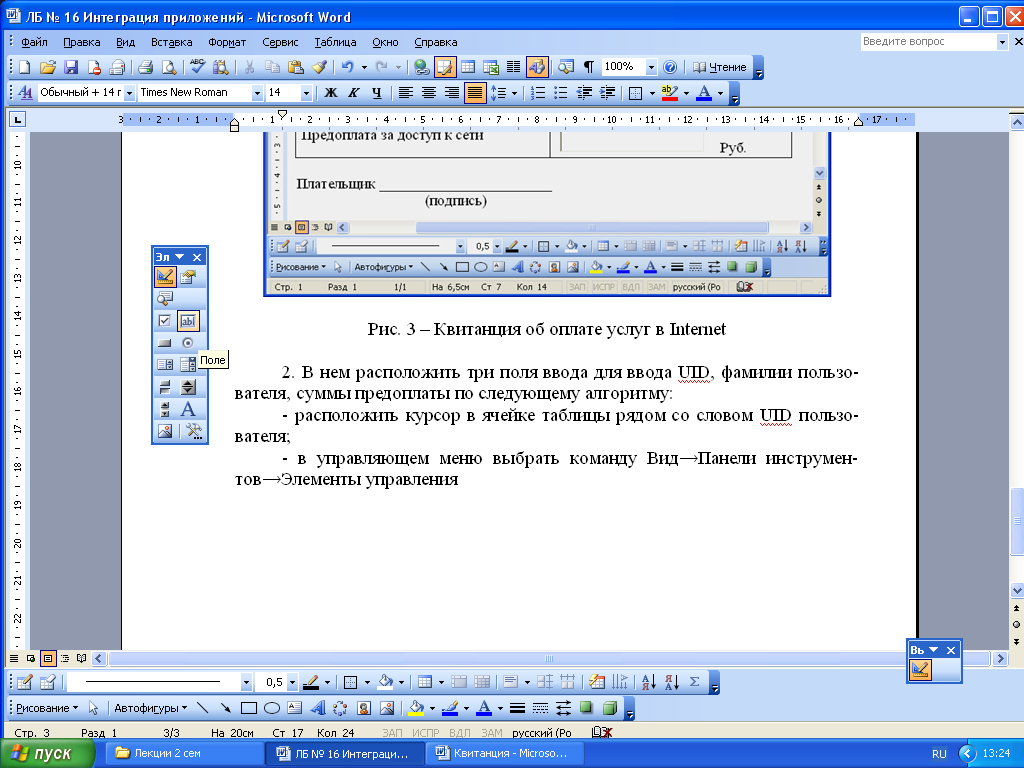
Task: Save the document with floppy icon
Action: point(71,67)
